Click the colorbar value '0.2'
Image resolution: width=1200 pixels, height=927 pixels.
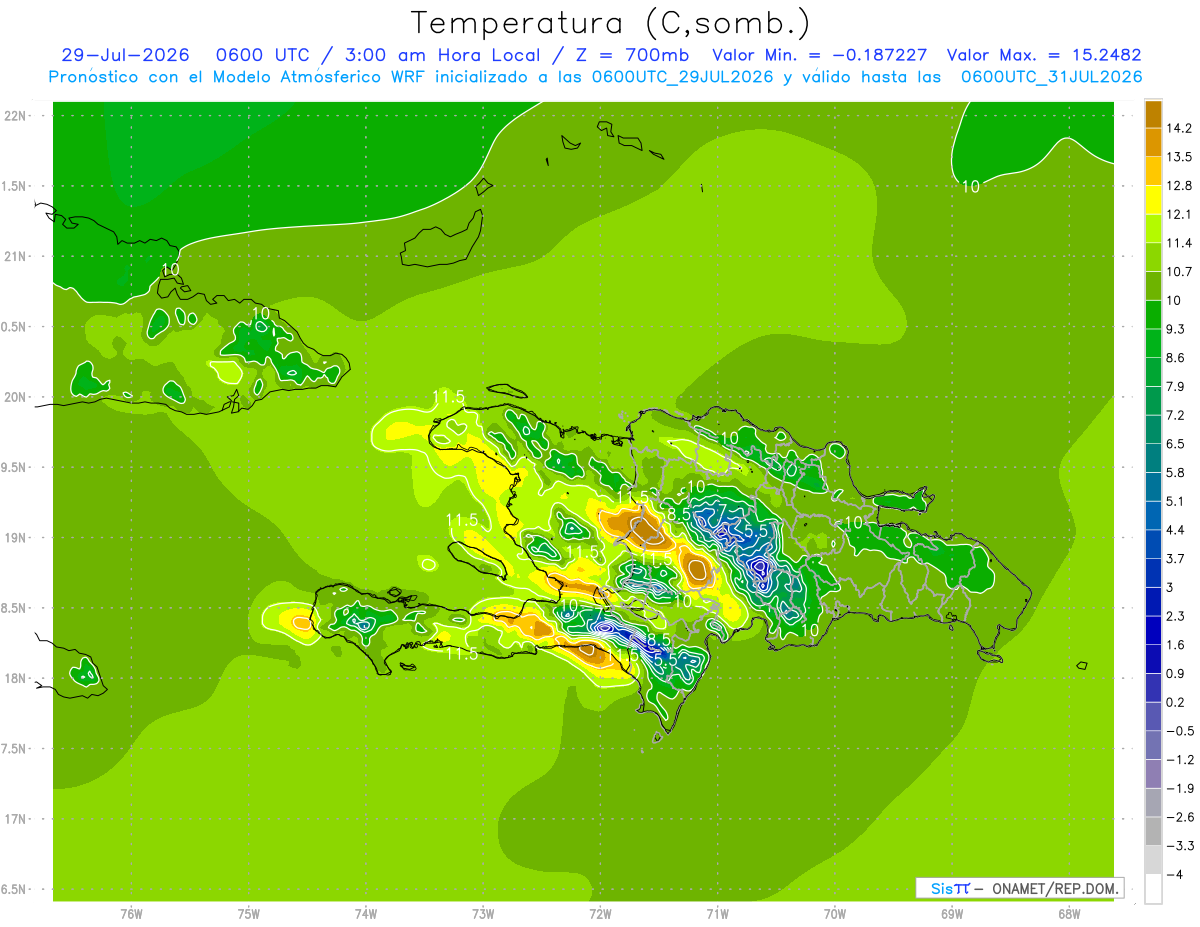coord(1176,703)
